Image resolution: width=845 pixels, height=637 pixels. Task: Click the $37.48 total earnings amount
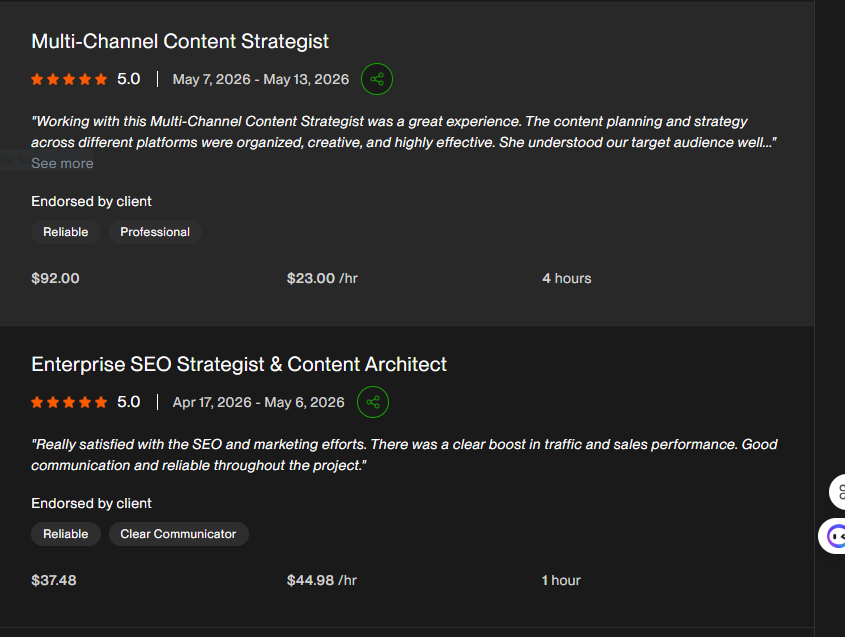click(54, 580)
